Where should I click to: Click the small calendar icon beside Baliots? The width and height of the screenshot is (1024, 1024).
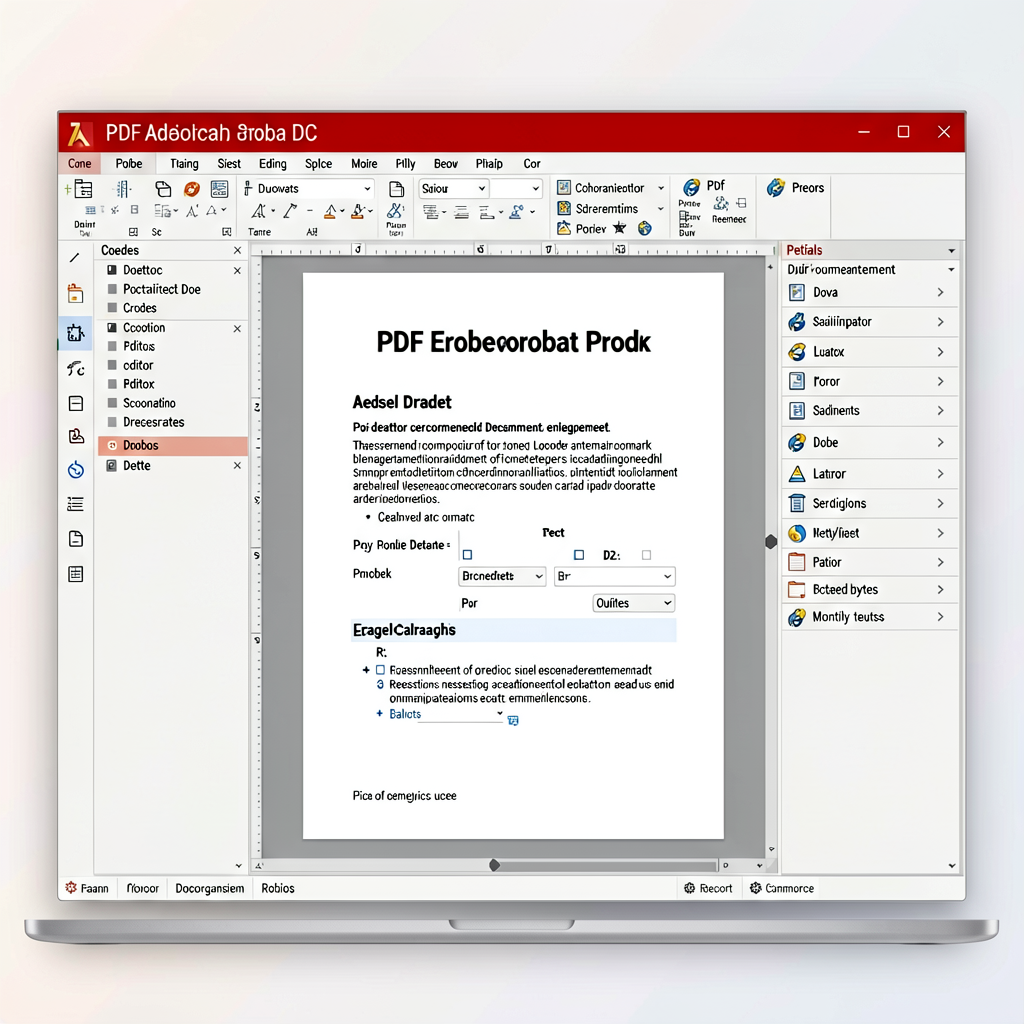pyautogui.click(x=513, y=720)
